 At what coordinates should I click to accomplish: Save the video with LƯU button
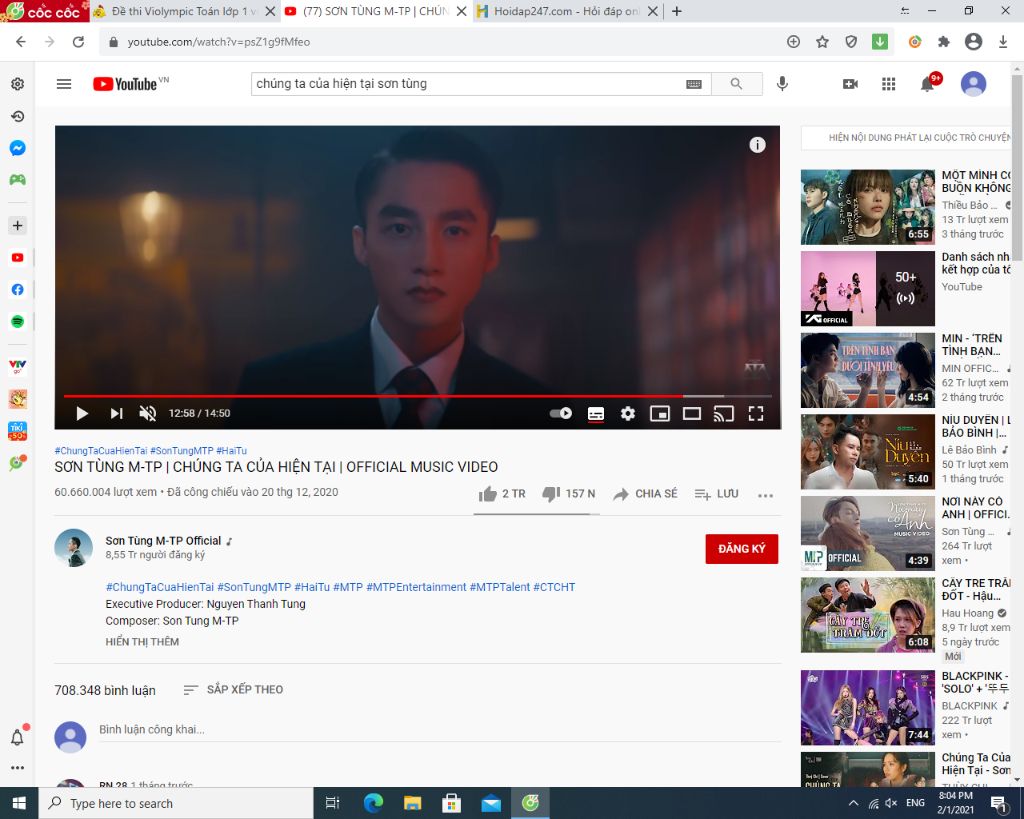pyautogui.click(x=716, y=494)
